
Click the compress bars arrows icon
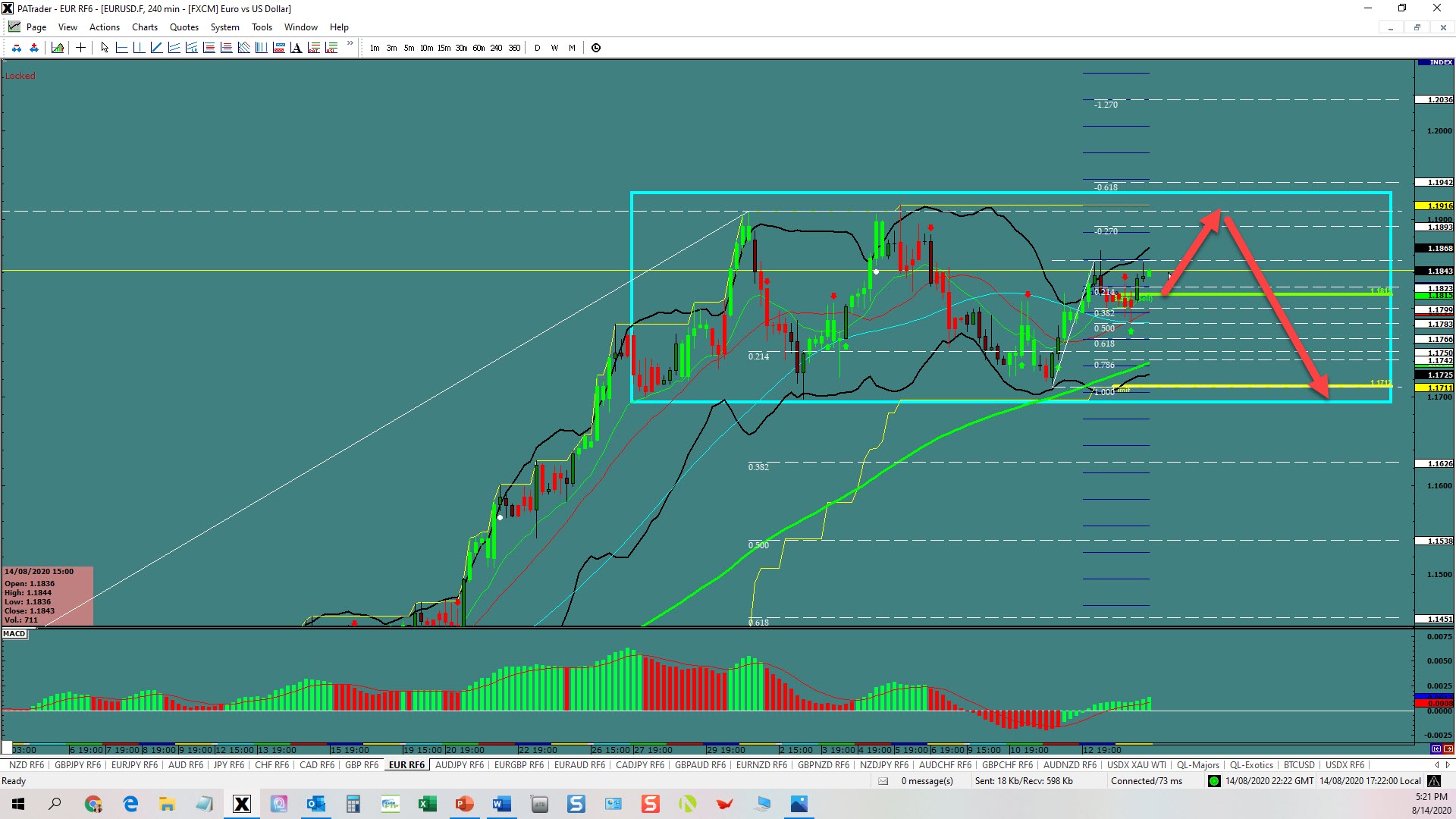tap(17, 48)
